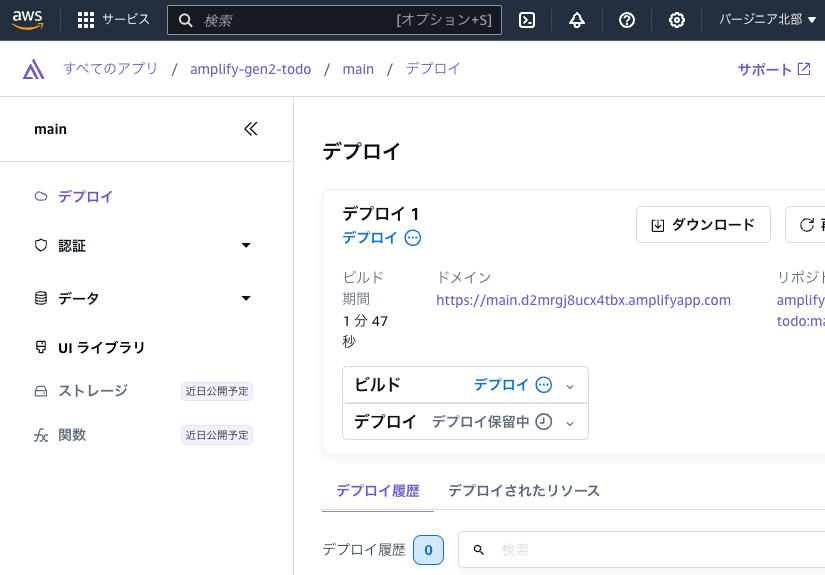The height and width of the screenshot is (575, 825).
Task: Click the clock icon for デプロイ保留中
Action: (x=544, y=422)
